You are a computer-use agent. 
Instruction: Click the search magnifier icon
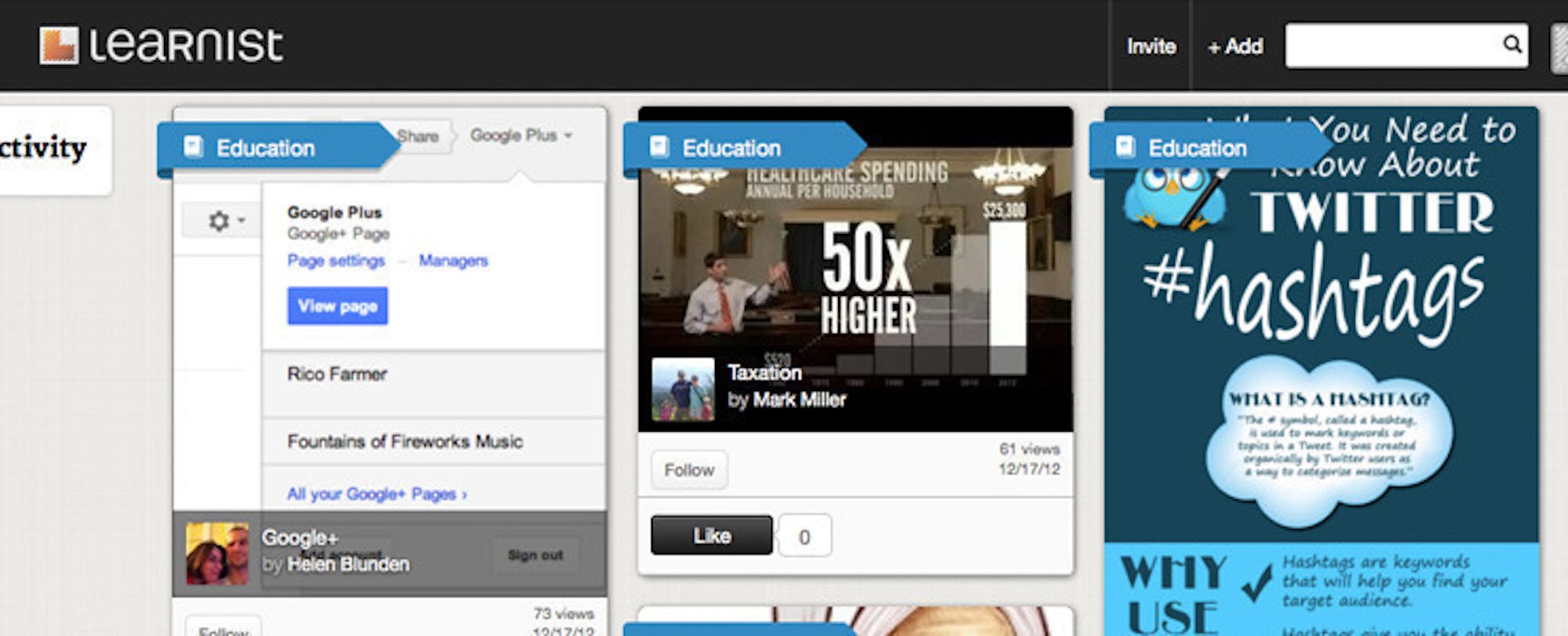1511,44
